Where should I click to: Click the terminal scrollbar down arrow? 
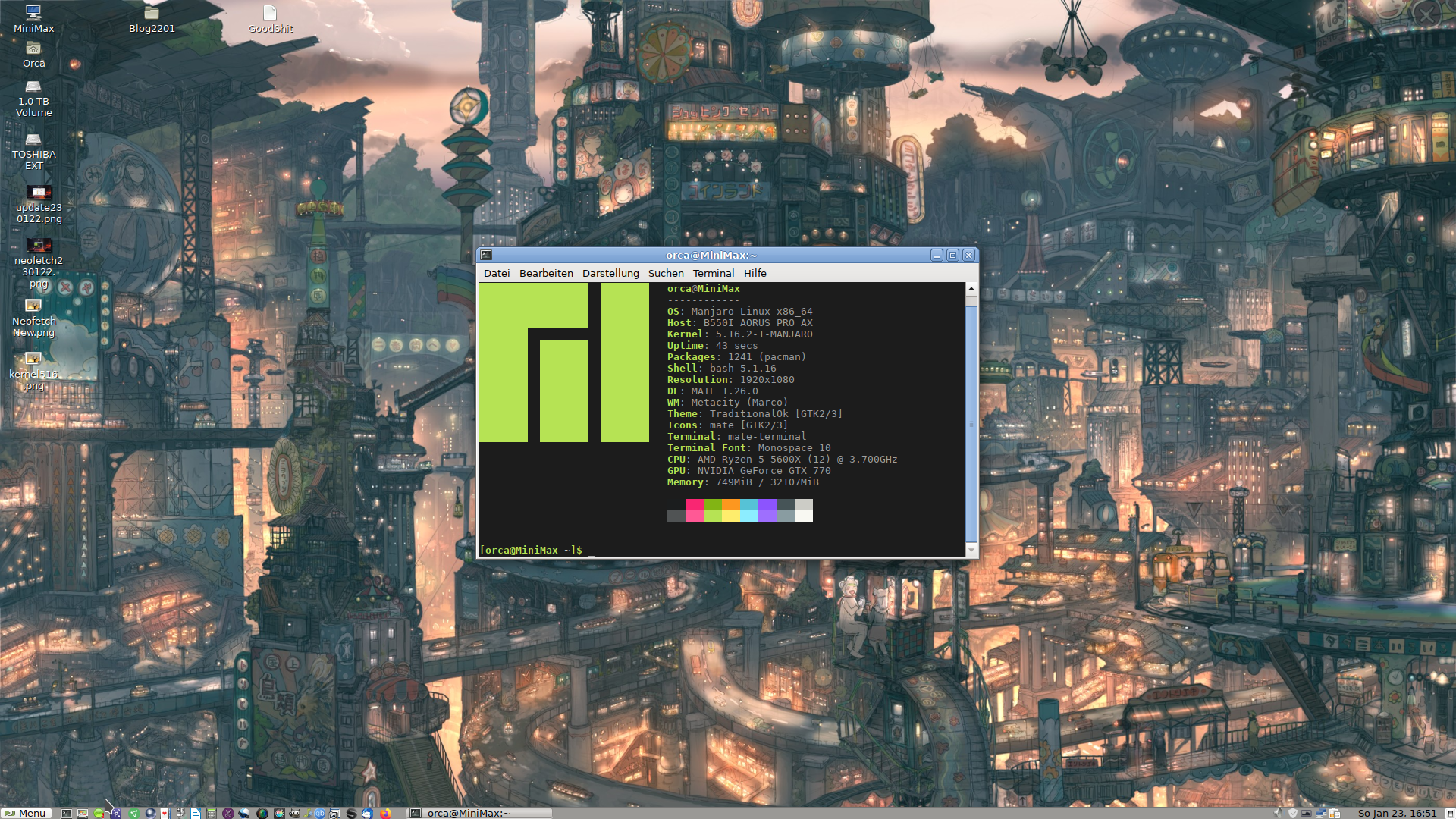(x=971, y=550)
